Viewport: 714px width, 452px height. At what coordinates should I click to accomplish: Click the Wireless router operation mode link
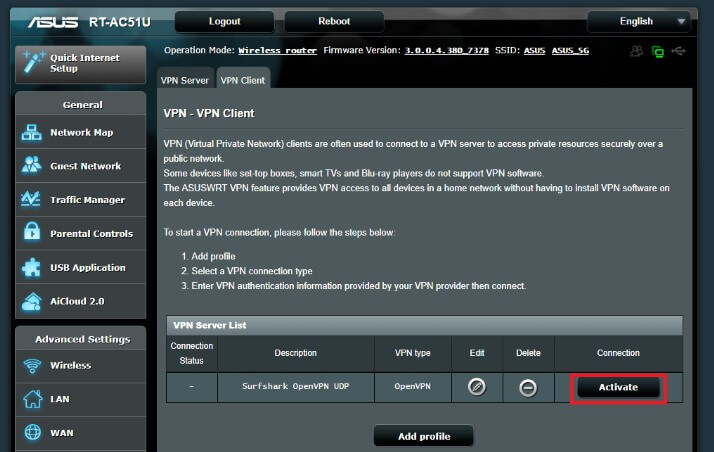pos(277,50)
